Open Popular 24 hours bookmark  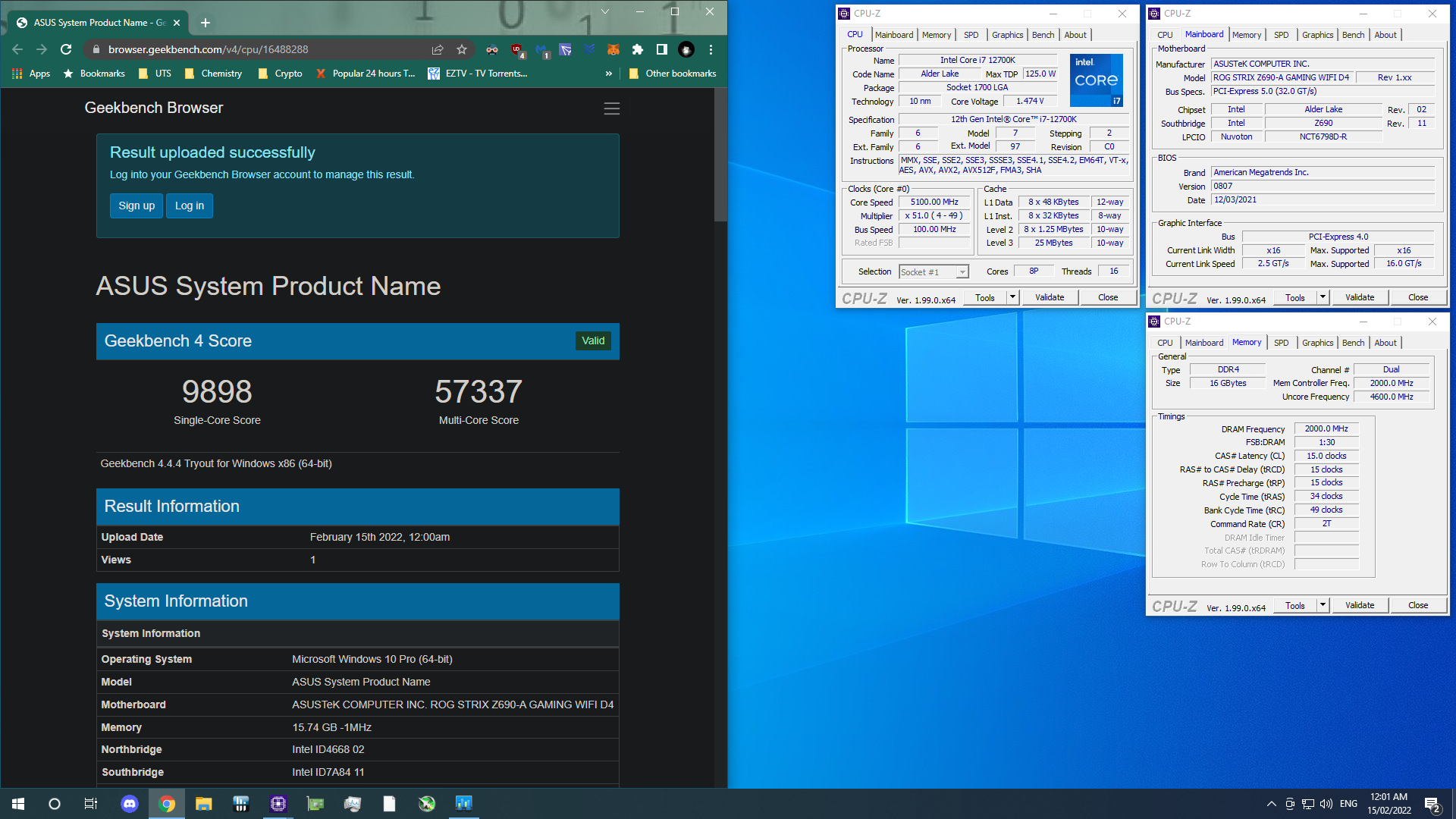click(366, 74)
